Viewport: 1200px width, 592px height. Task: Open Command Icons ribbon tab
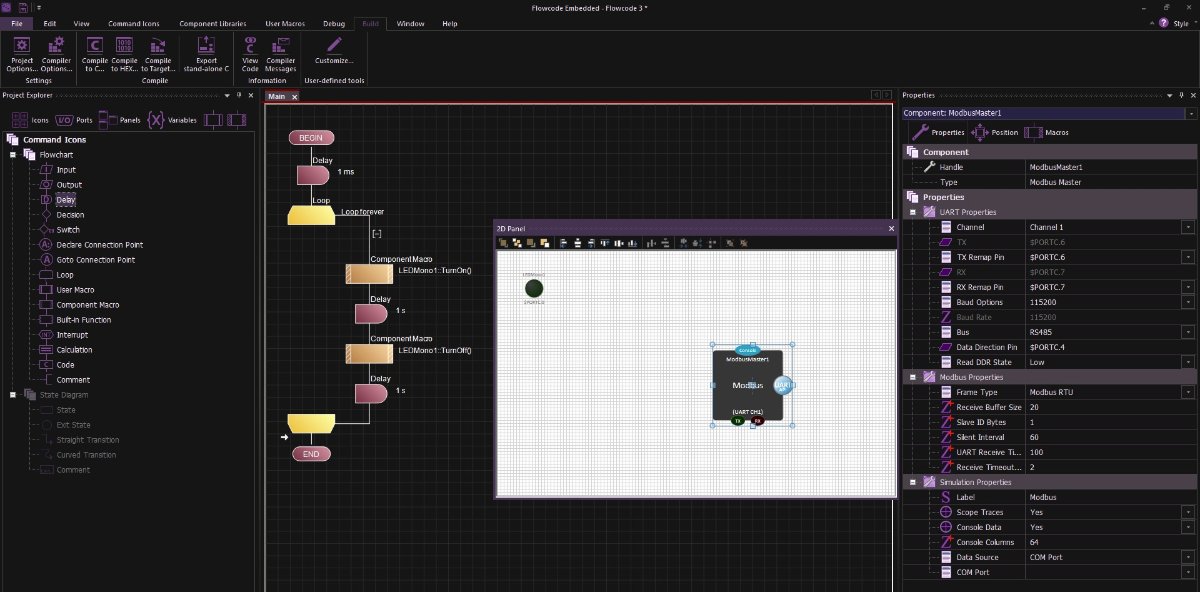[x=134, y=23]
